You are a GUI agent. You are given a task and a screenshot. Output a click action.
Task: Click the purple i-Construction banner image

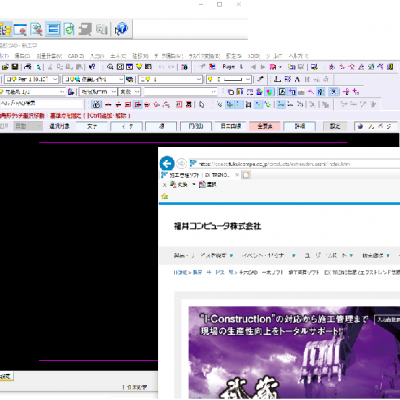(294, 353)
